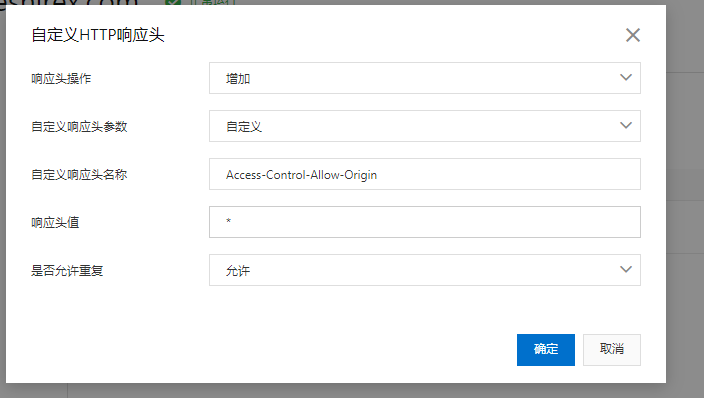Viewport: 704px width, 398px height.
Task: Open the 增加 operation dropdown
Action: point(425,78)
